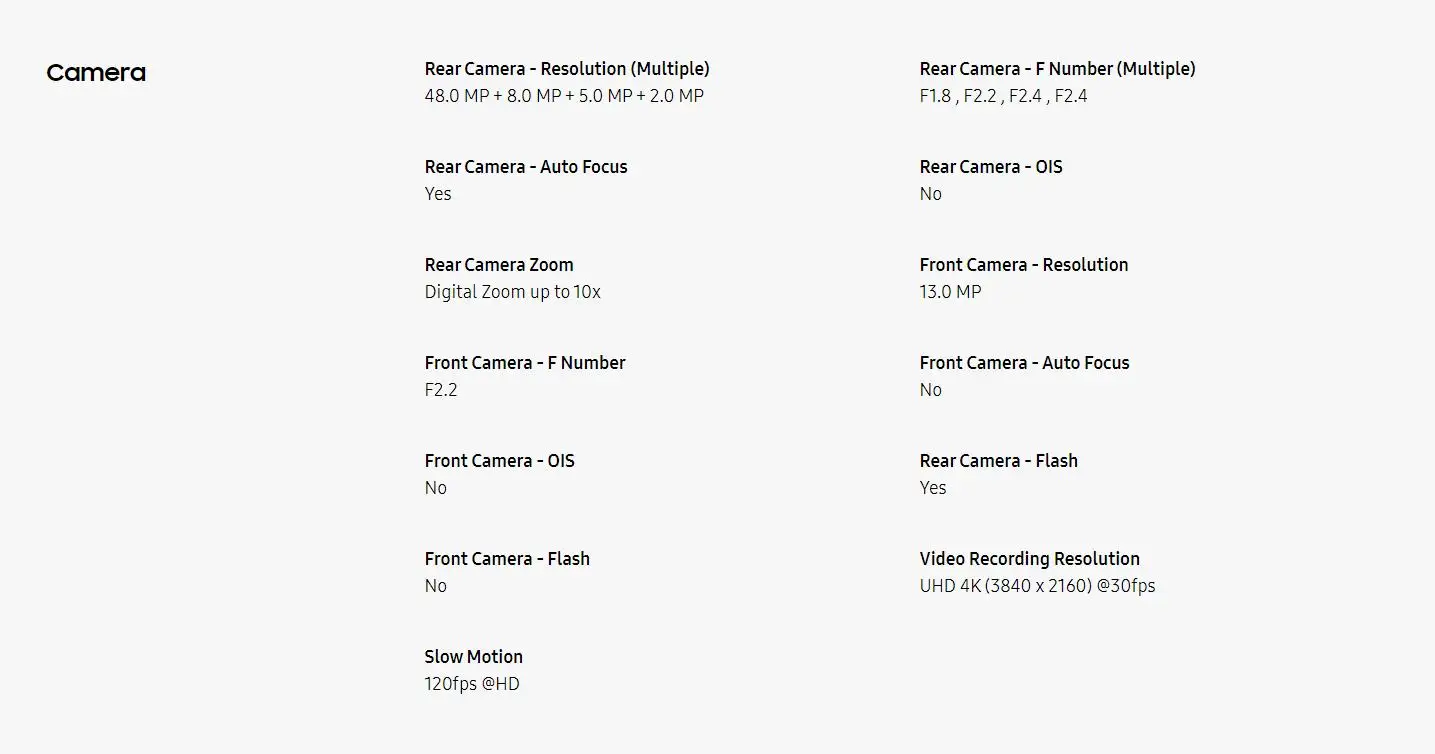1435x754 pixels.
Task: Click the Front Camera - Flash label
Action: tap(507, 559)
